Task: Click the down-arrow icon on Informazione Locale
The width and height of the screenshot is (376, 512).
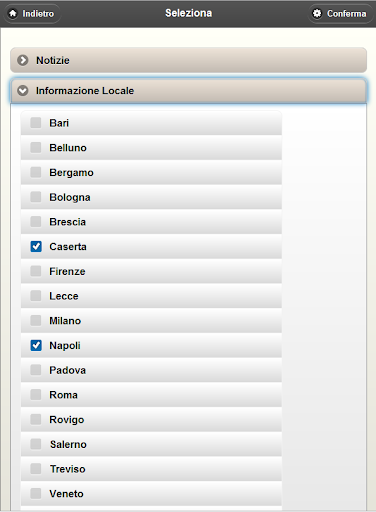Action: 23,91
